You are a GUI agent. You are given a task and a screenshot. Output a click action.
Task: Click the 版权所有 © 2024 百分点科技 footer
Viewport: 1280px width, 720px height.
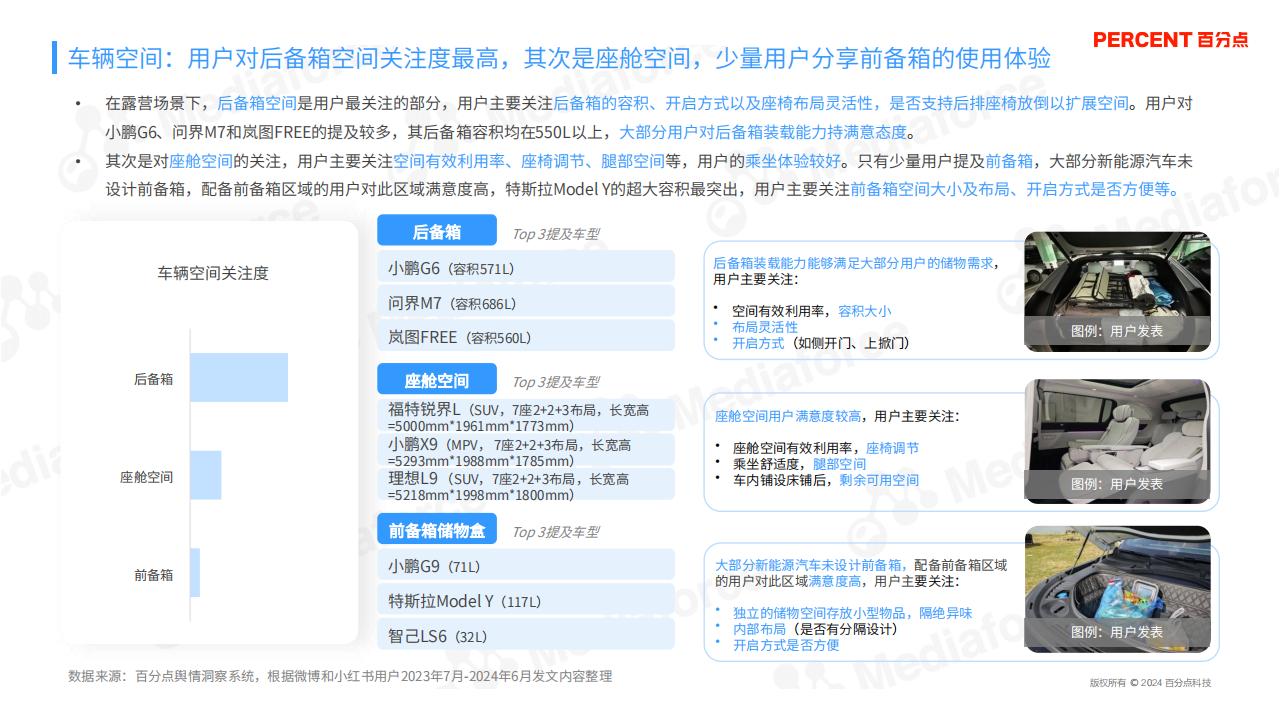tap(1150, 683)
